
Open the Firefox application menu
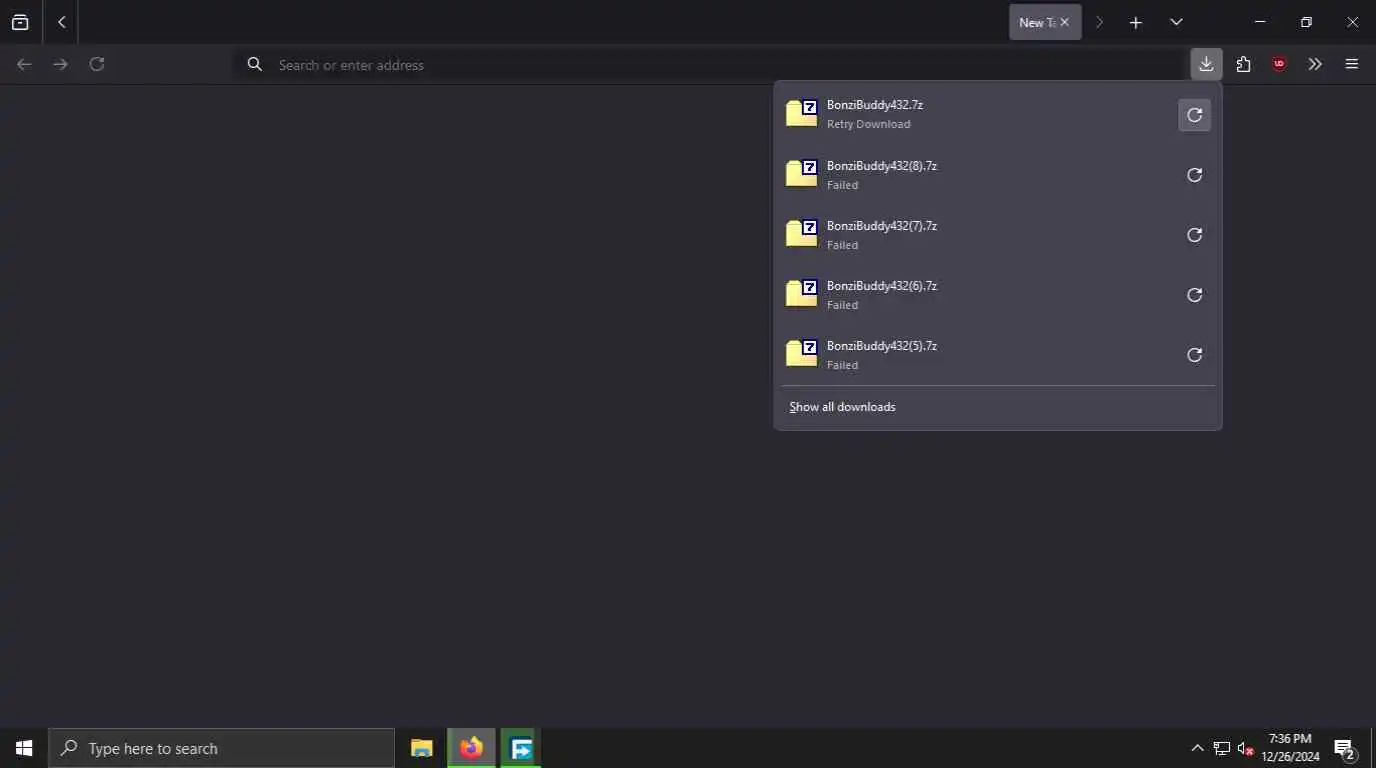[1352, 64]
